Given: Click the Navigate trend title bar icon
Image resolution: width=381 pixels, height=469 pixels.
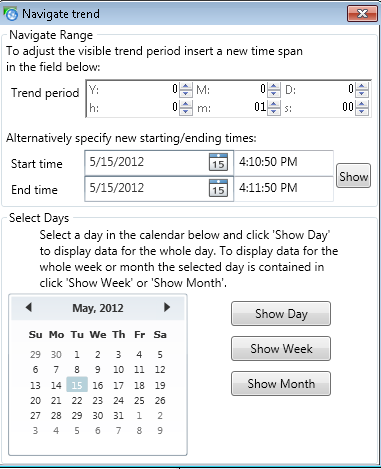Looking at the screenshot, I should [x=10, y=14].
